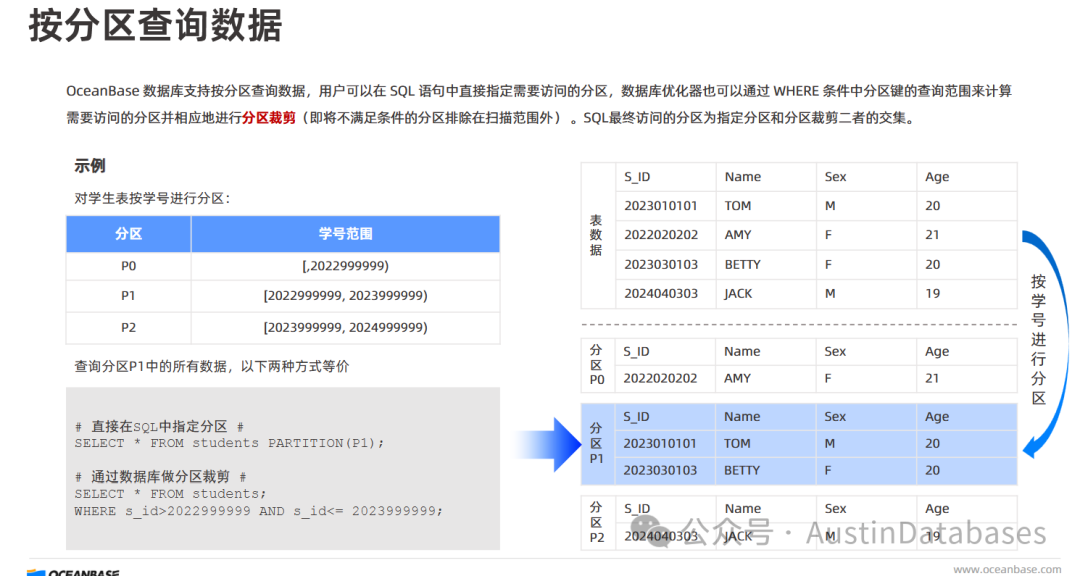The image size is (1080, 576).
Task: Click the vertical 按学号进行分区 label
Action: pyautogui.click(x=1038, y=340)
